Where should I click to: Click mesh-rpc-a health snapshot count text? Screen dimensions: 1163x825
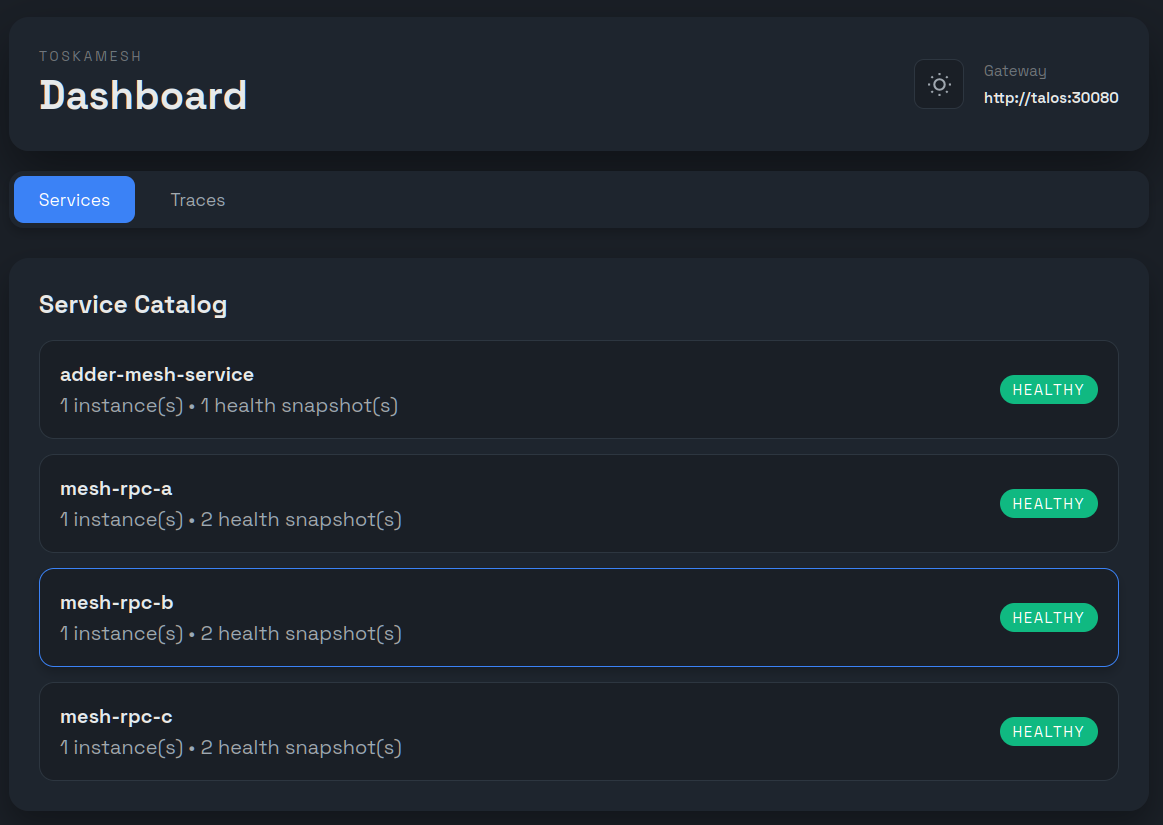300,520
